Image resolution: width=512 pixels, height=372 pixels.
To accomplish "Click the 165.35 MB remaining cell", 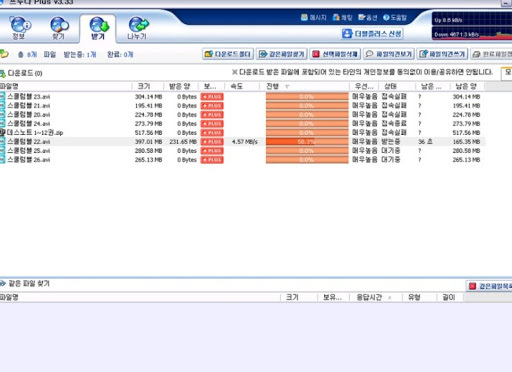I will click(466, 142).
